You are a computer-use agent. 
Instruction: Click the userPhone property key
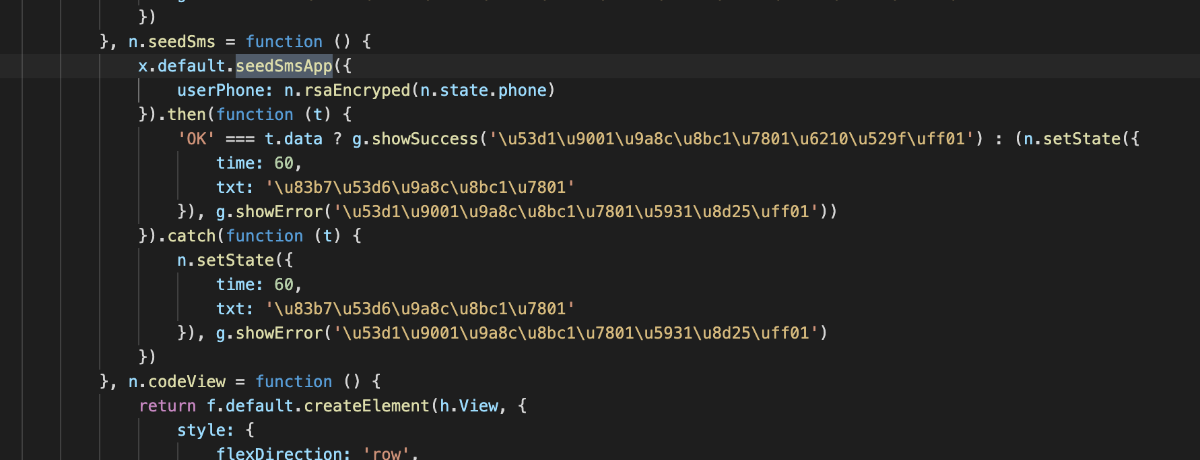[x=216, y=90]
